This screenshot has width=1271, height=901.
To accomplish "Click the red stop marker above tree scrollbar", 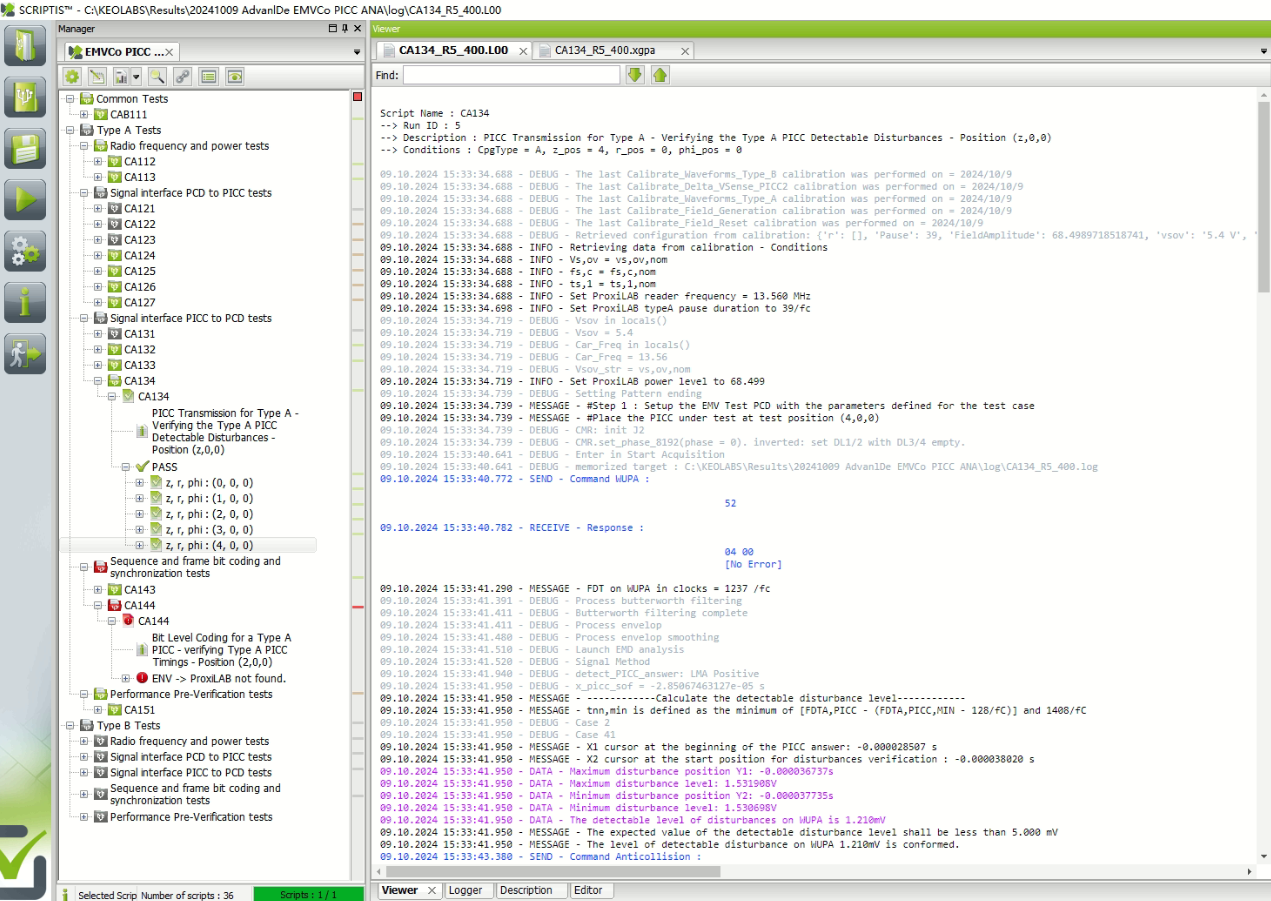I will pyautogui.click(x=358, y=97).
